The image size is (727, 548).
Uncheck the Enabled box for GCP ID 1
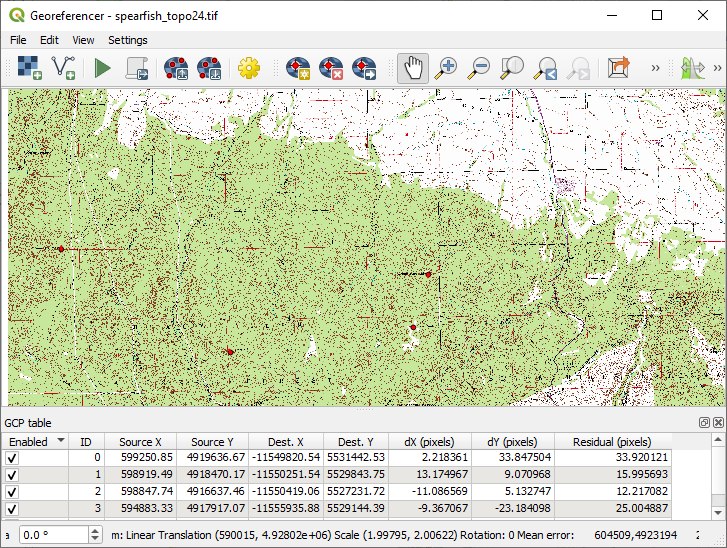click(x=12, y=475)
